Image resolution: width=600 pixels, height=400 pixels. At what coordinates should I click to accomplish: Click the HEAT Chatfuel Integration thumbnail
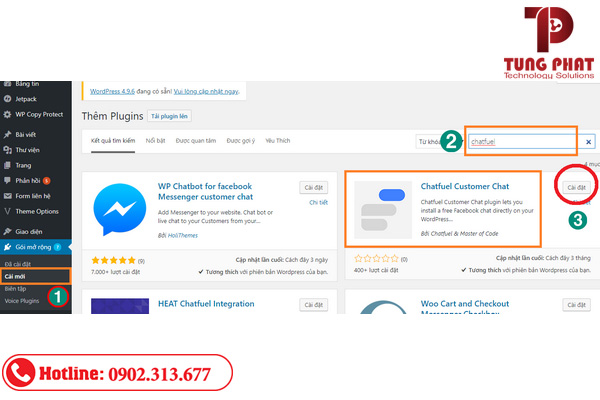point(120,306)
